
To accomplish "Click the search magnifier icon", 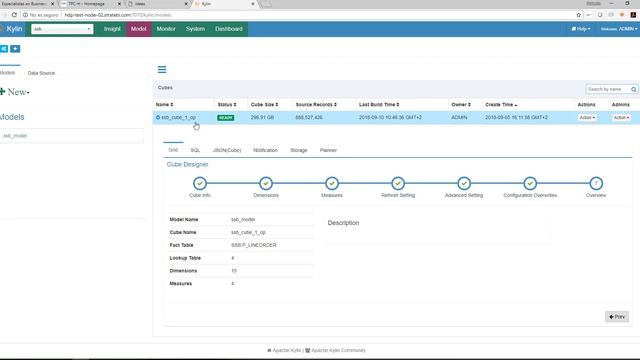I will coord(633,89).
